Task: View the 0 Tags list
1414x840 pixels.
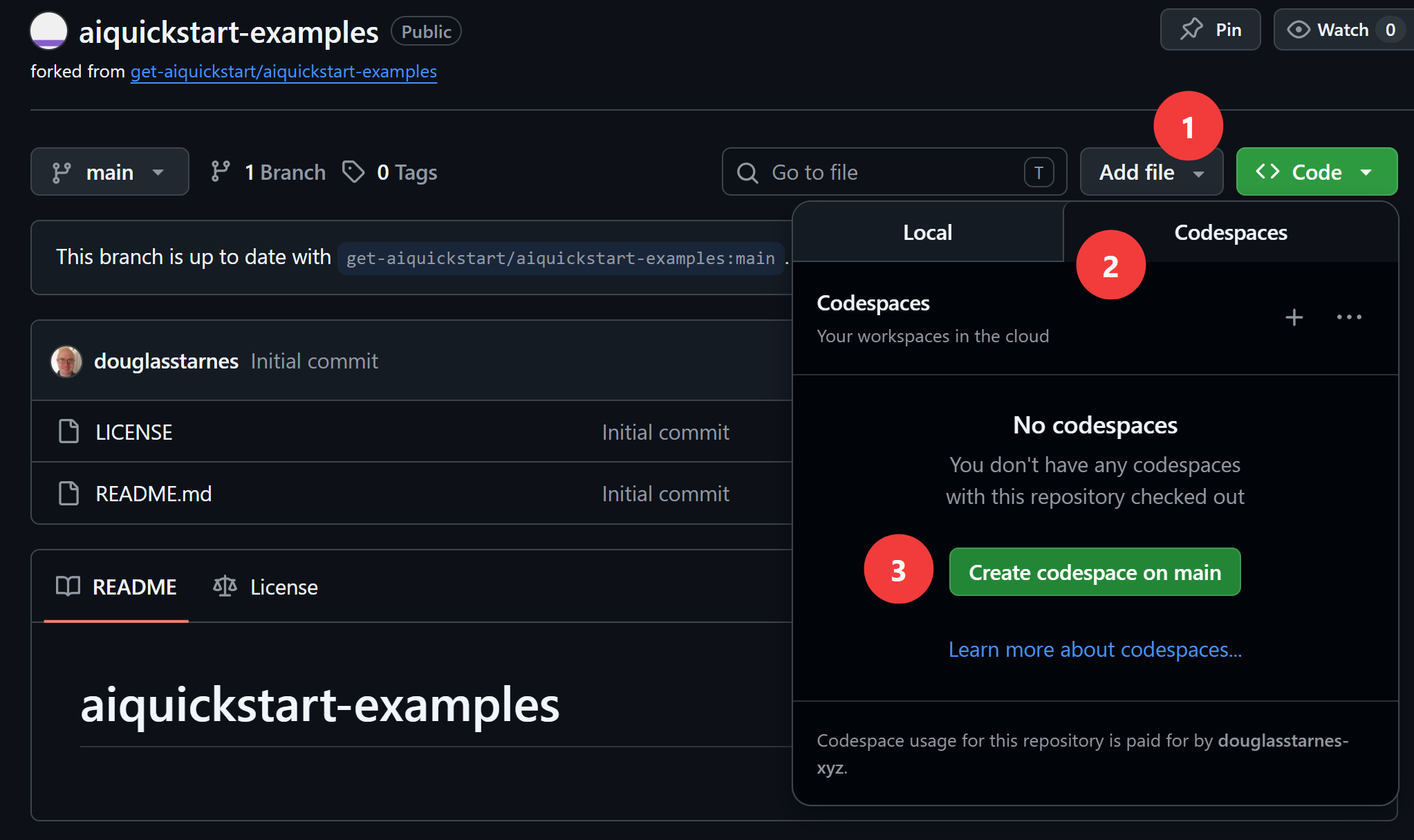Action: point(390,172)
